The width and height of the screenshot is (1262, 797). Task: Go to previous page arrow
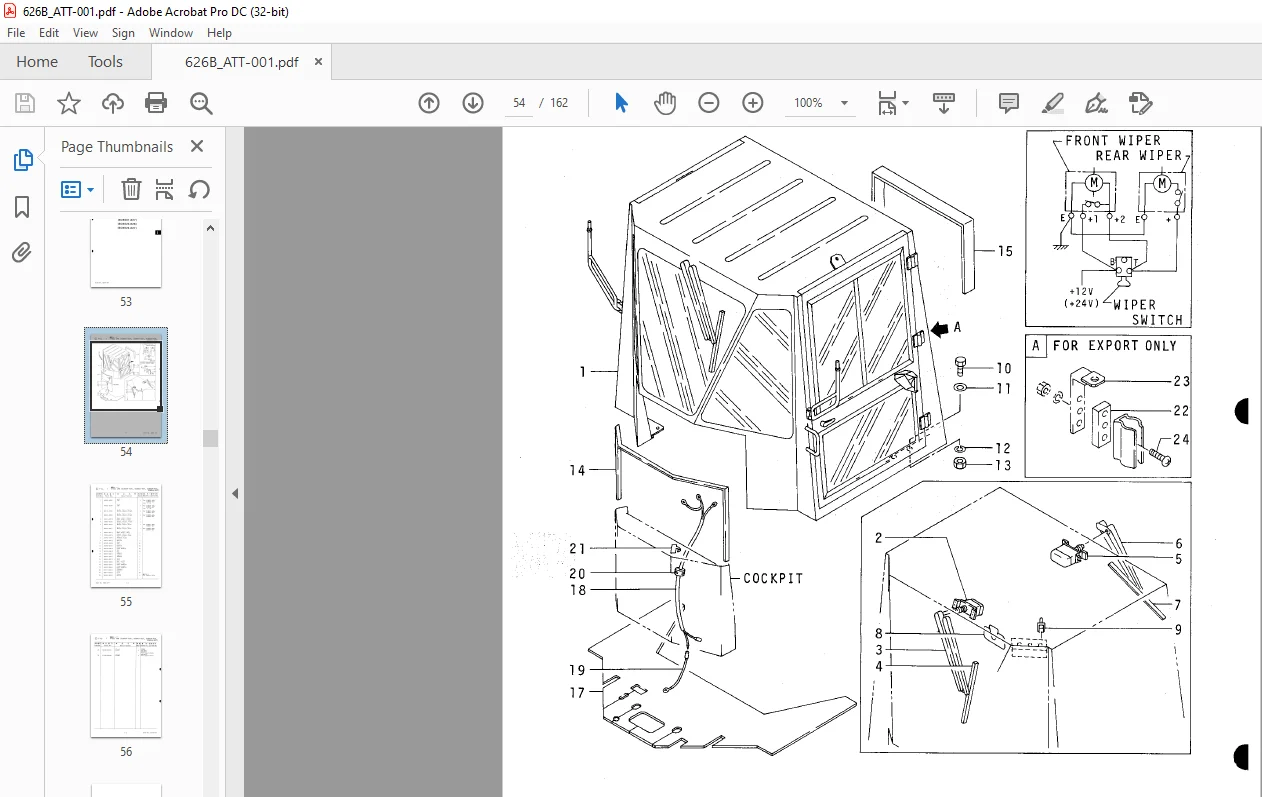[x=429, y=103]
